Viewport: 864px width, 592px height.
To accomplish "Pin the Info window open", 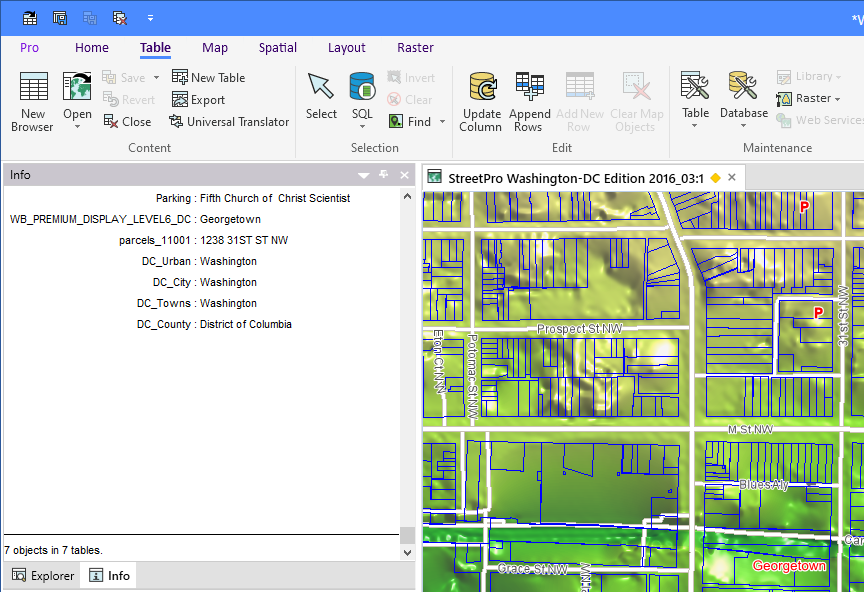I will pyautogui.click(x=381, y=174).
